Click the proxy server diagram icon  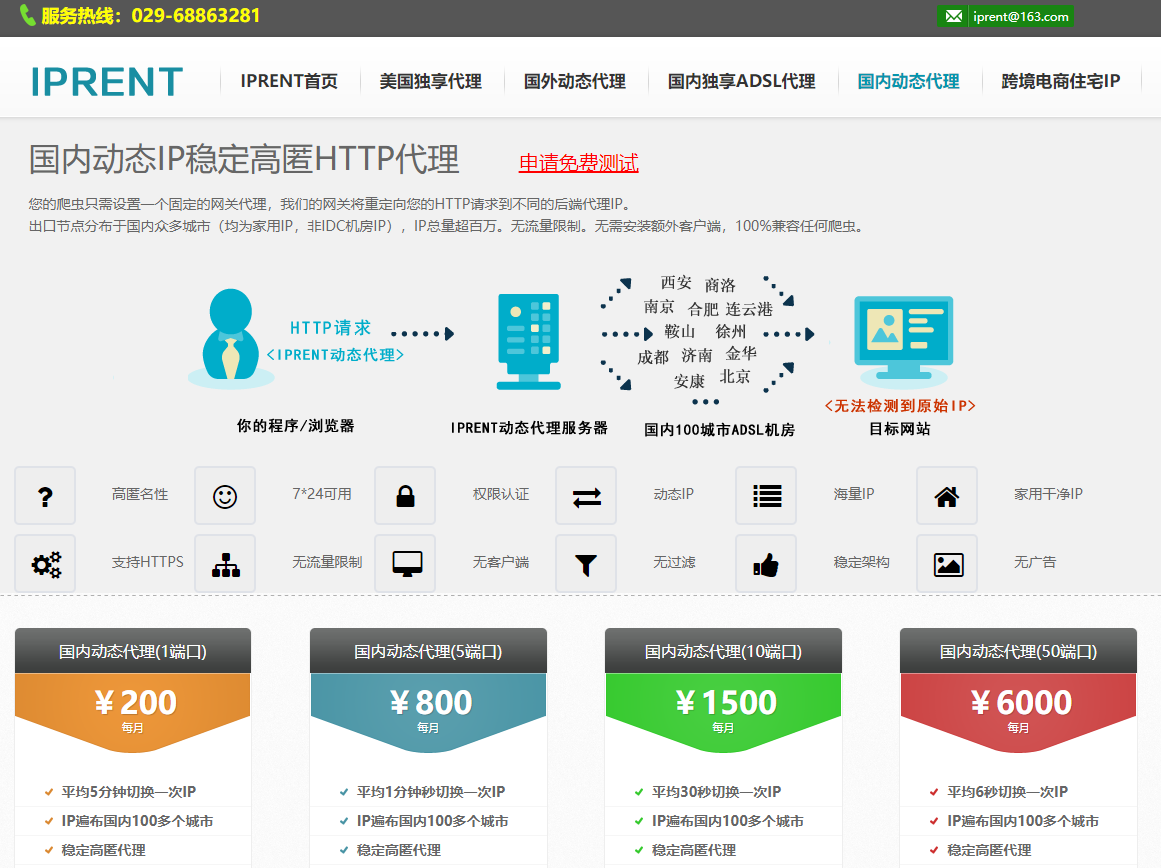point(529,341)
